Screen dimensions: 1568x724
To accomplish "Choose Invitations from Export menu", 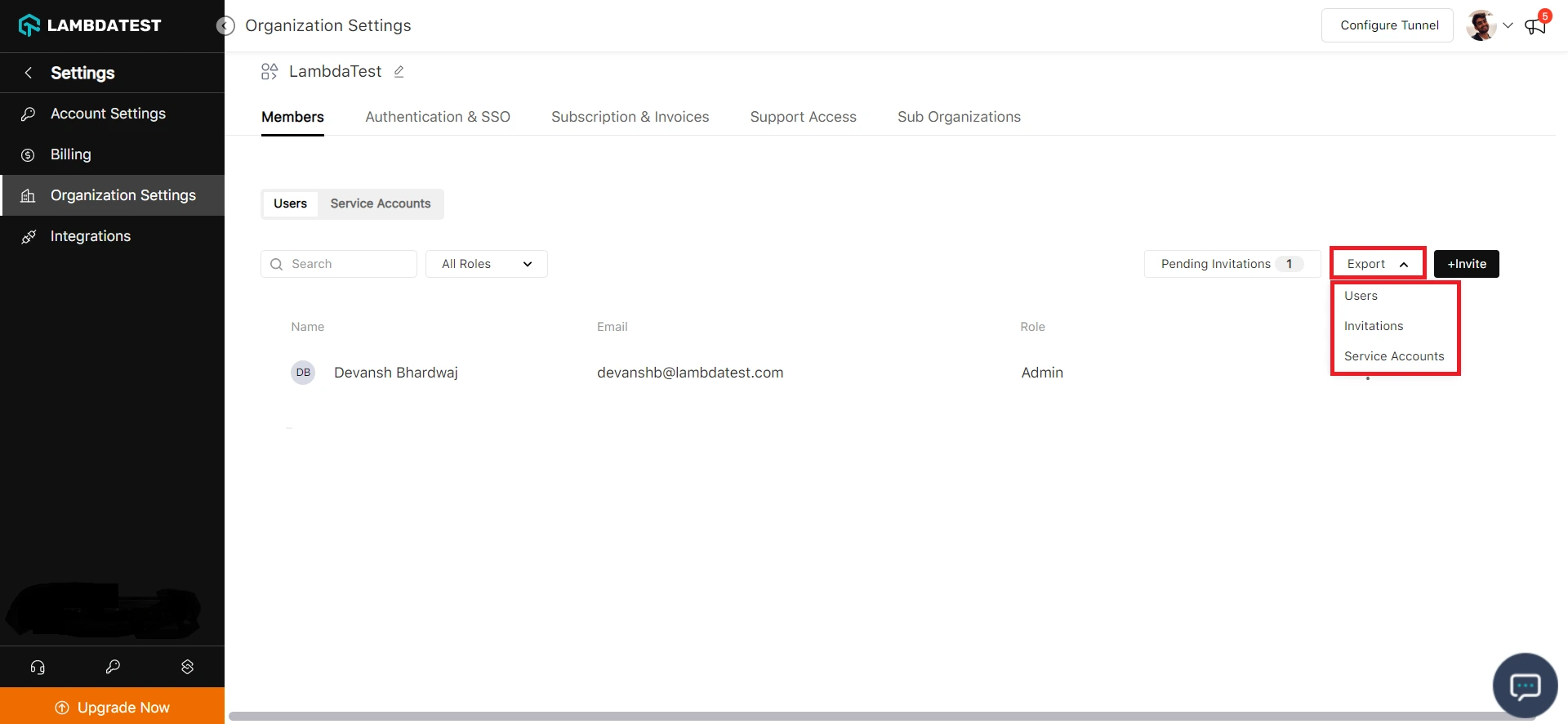I will (1374, 326).
